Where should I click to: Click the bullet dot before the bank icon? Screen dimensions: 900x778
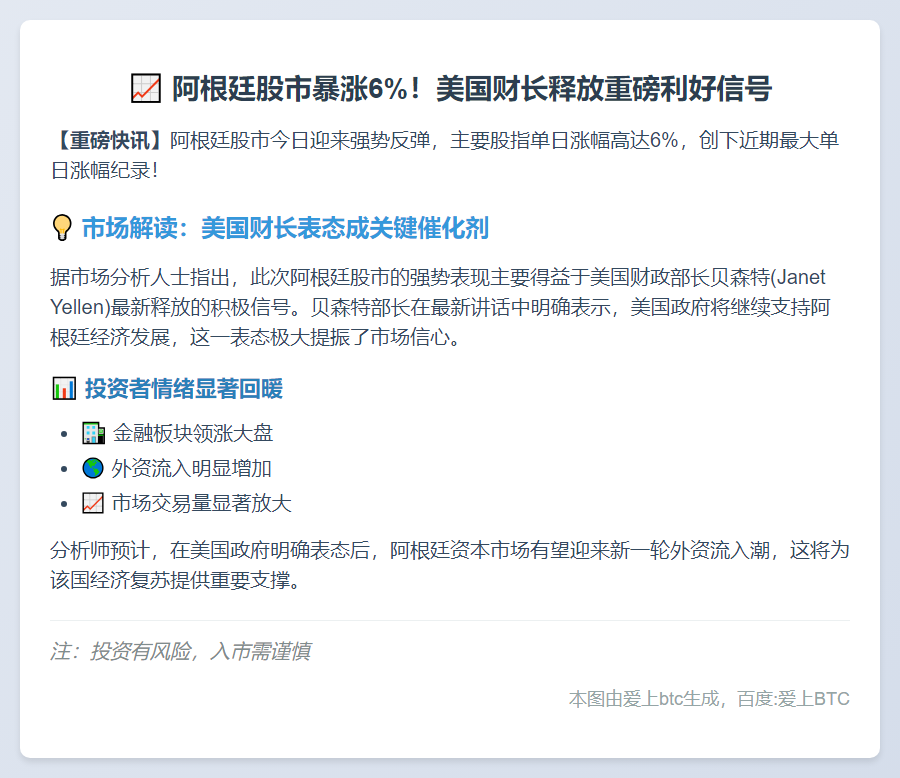(65, 434)
